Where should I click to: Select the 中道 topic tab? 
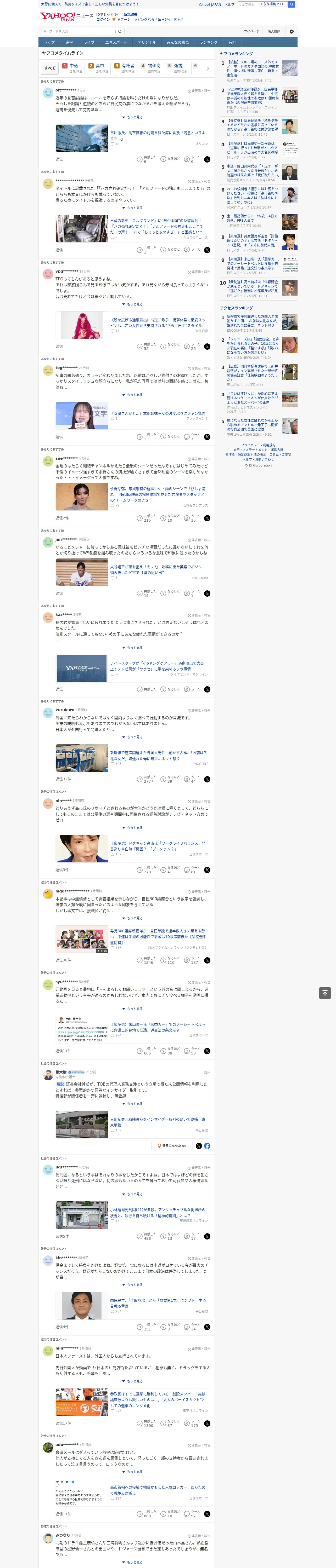click(72, 68)
